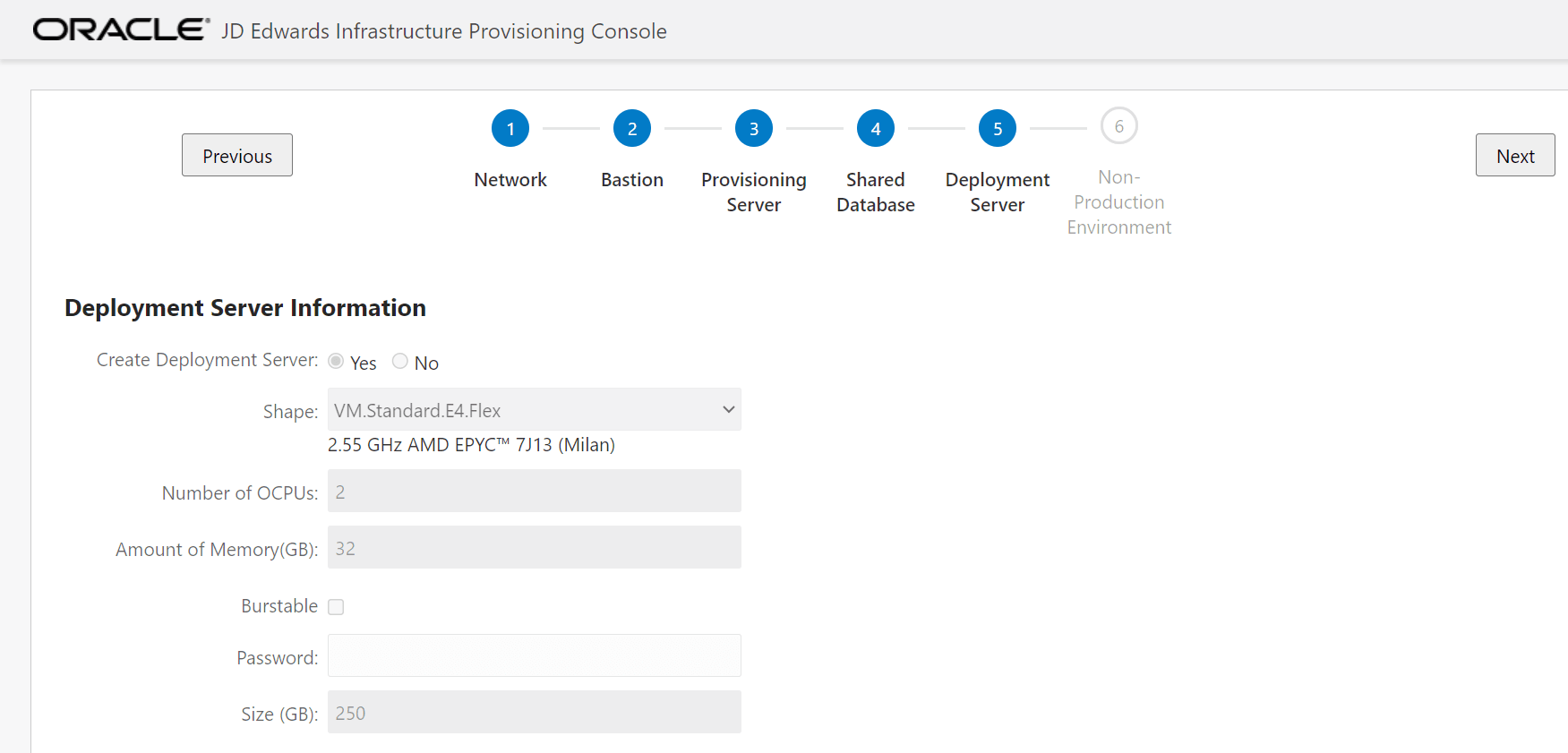1568x753 pixels.
Task: Select No for Create Deployment Server
Action: coord(400,361)
